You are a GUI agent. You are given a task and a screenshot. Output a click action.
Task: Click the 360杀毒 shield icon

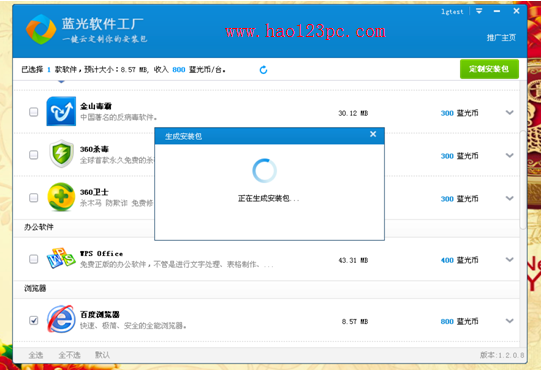tap(61, 154)
